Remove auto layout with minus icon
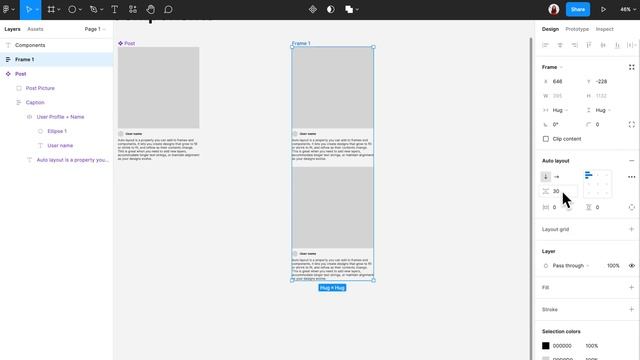 631,161
